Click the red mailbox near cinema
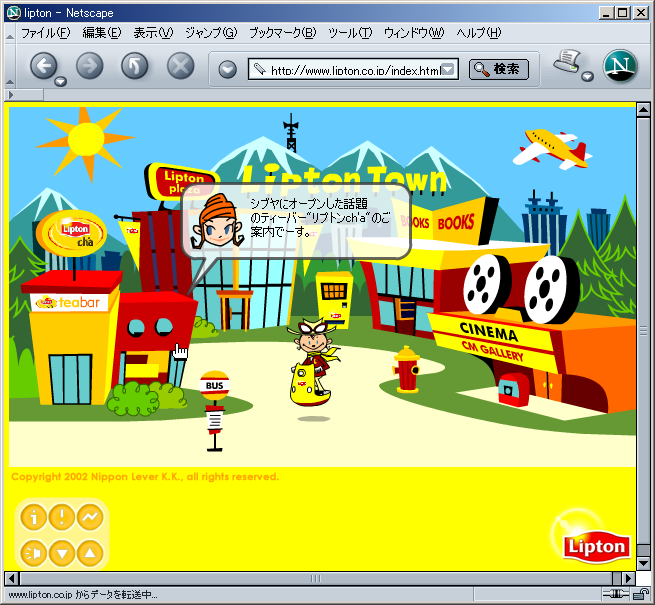 513,390
